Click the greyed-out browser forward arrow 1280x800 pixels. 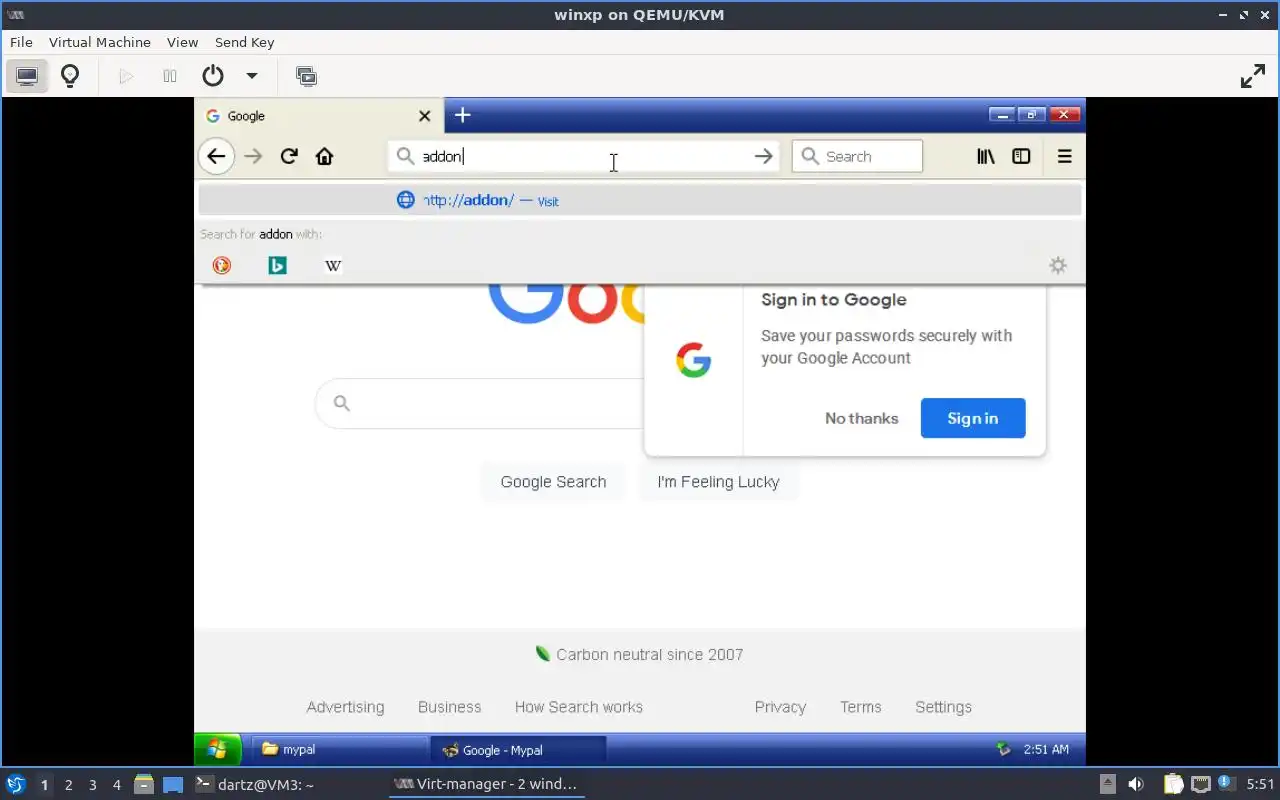point(253,156)
